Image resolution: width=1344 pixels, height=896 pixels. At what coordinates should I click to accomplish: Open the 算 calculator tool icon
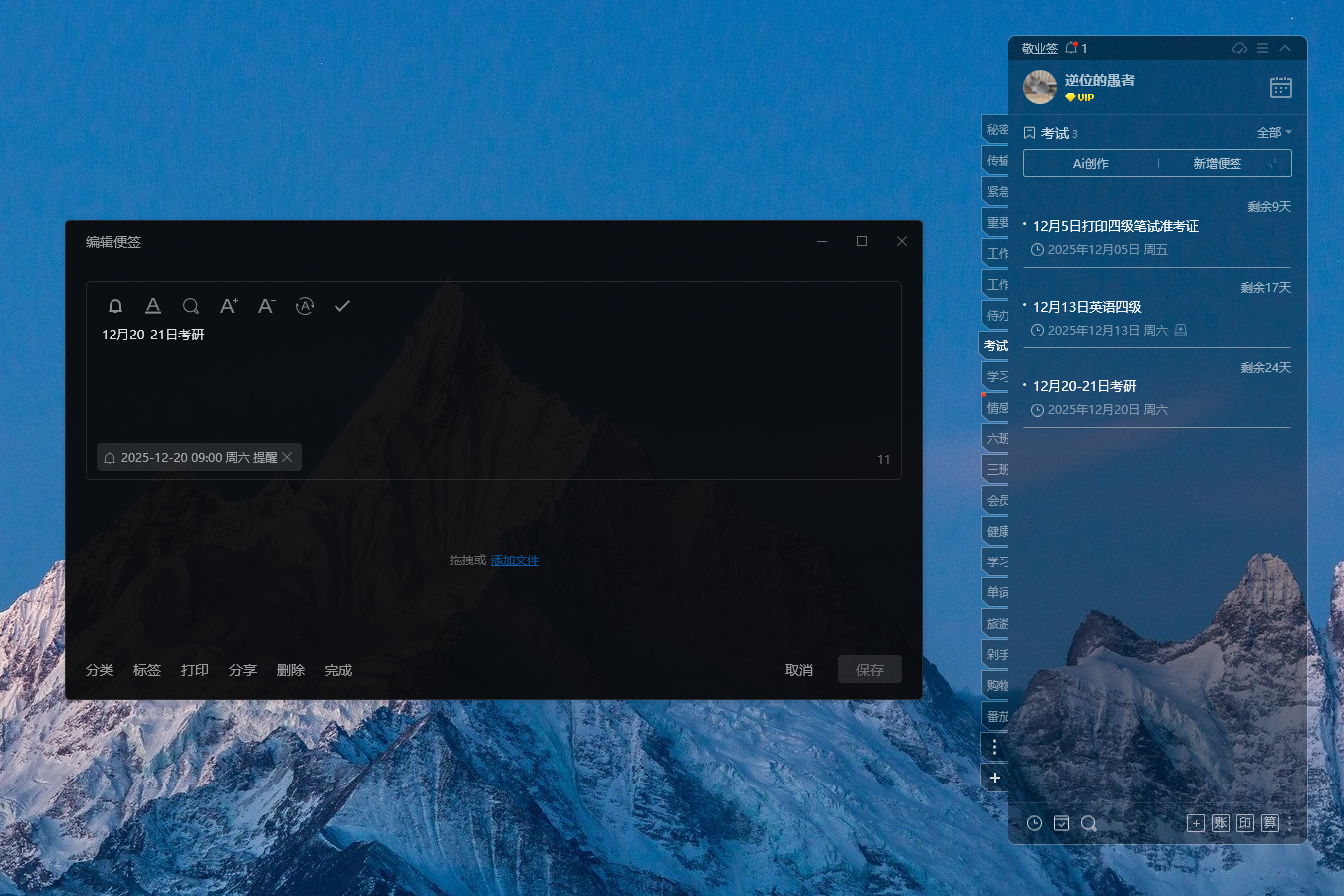(1269, 823)
